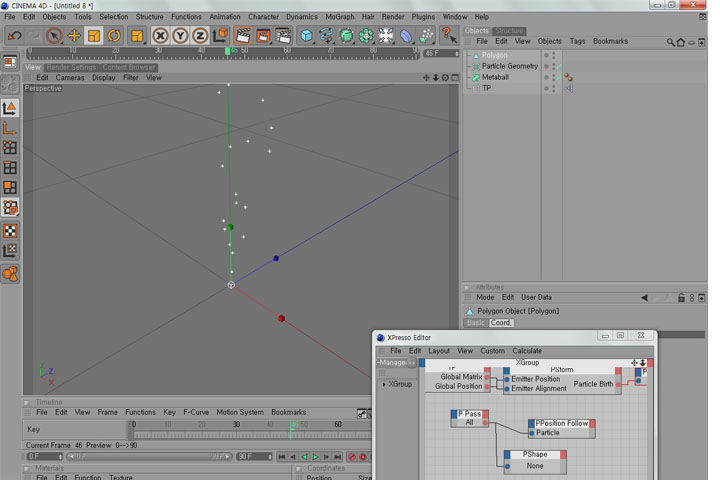Click the record keyframe button

[x=352, y=457]
